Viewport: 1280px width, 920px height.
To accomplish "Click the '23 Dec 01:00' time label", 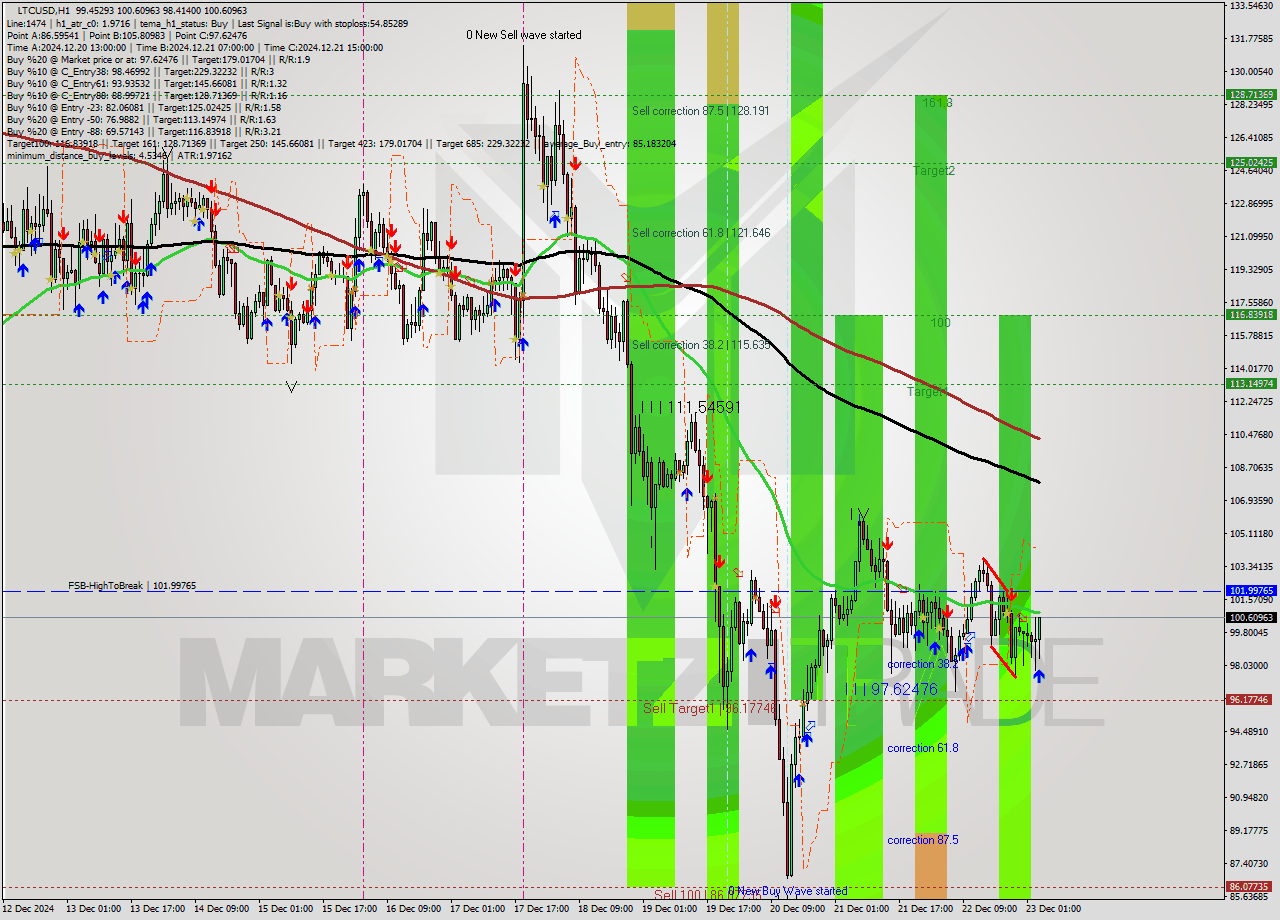I will (x=1053, y=909).
